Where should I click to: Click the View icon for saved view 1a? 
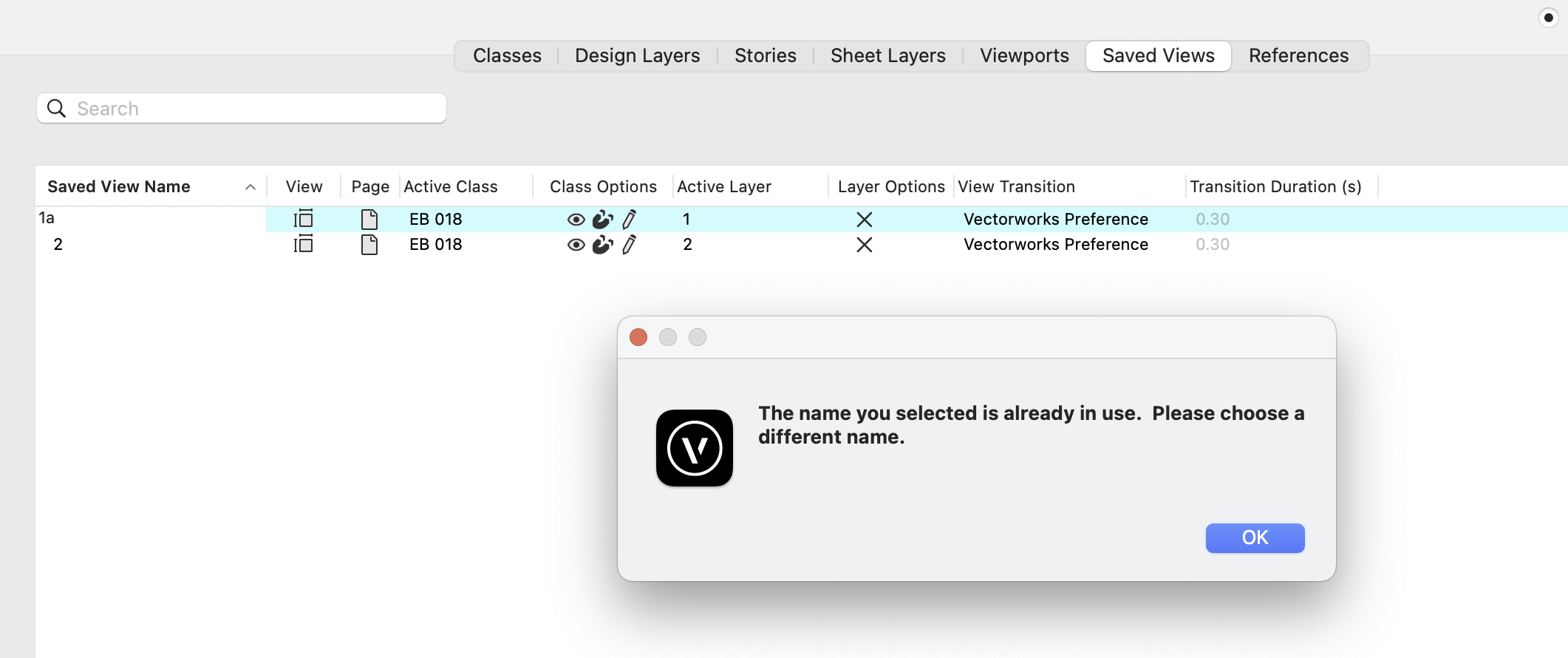(x=303, y=219)
